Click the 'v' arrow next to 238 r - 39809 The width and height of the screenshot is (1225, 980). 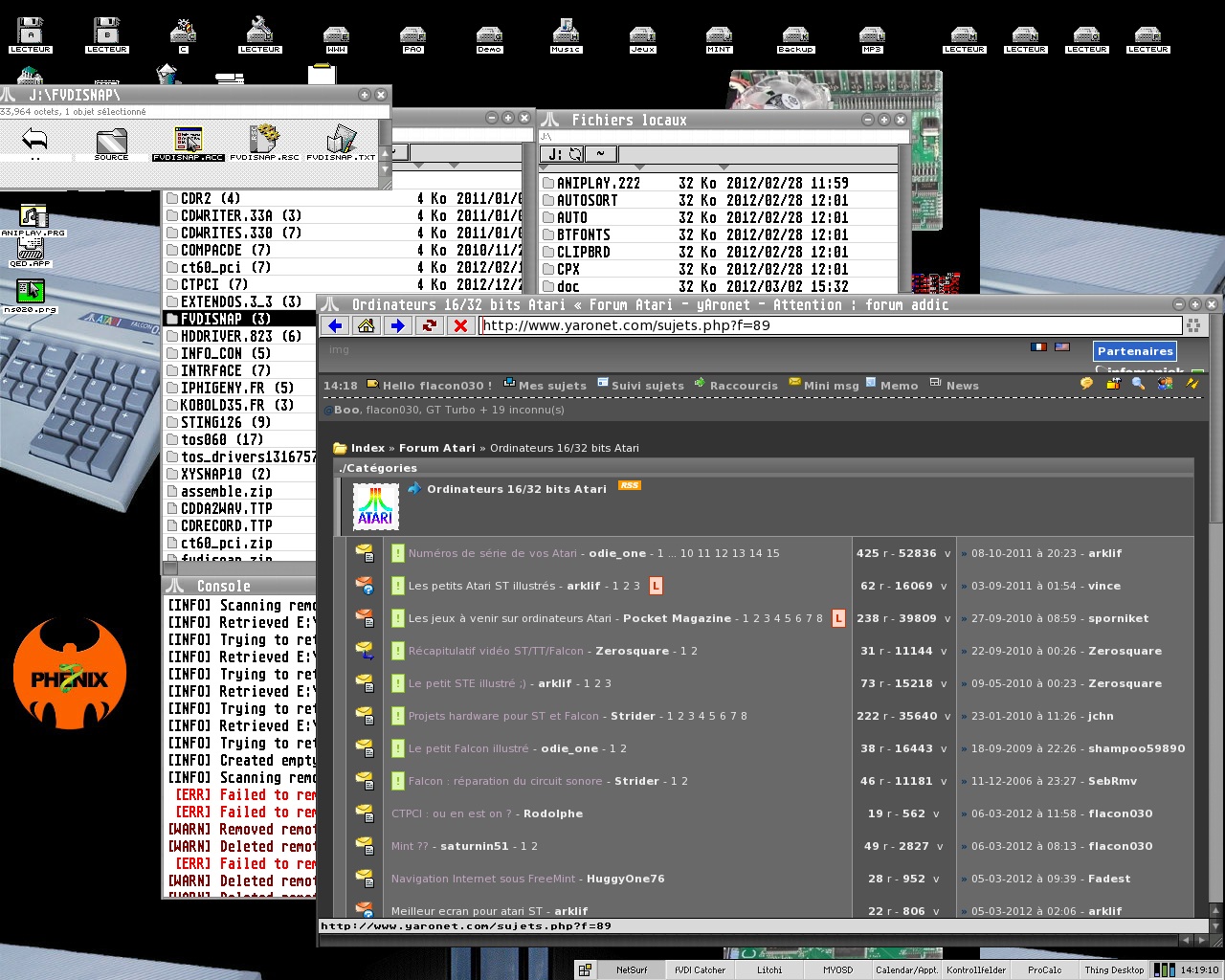pos(947,618)
